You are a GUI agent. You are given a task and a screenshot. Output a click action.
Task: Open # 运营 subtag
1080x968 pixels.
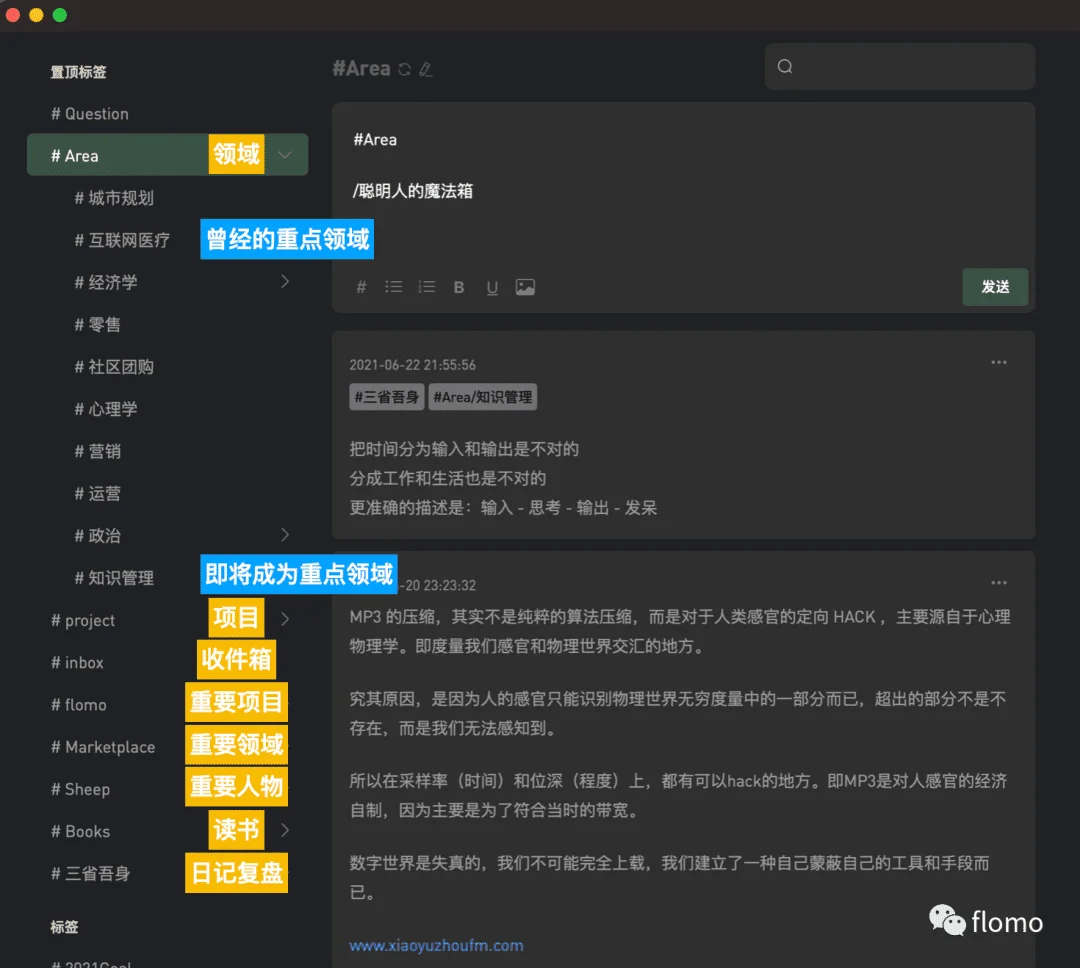pos(97,493)
